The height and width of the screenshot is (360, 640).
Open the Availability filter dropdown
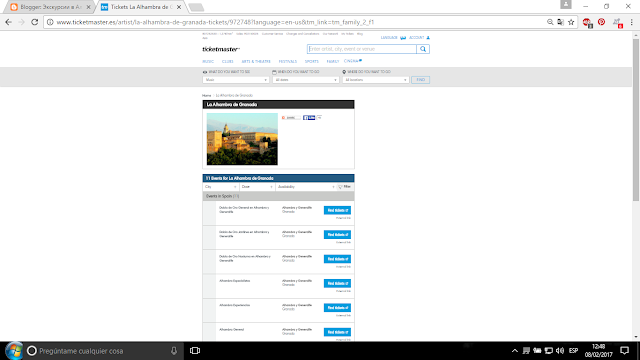[x=305, y=187]
